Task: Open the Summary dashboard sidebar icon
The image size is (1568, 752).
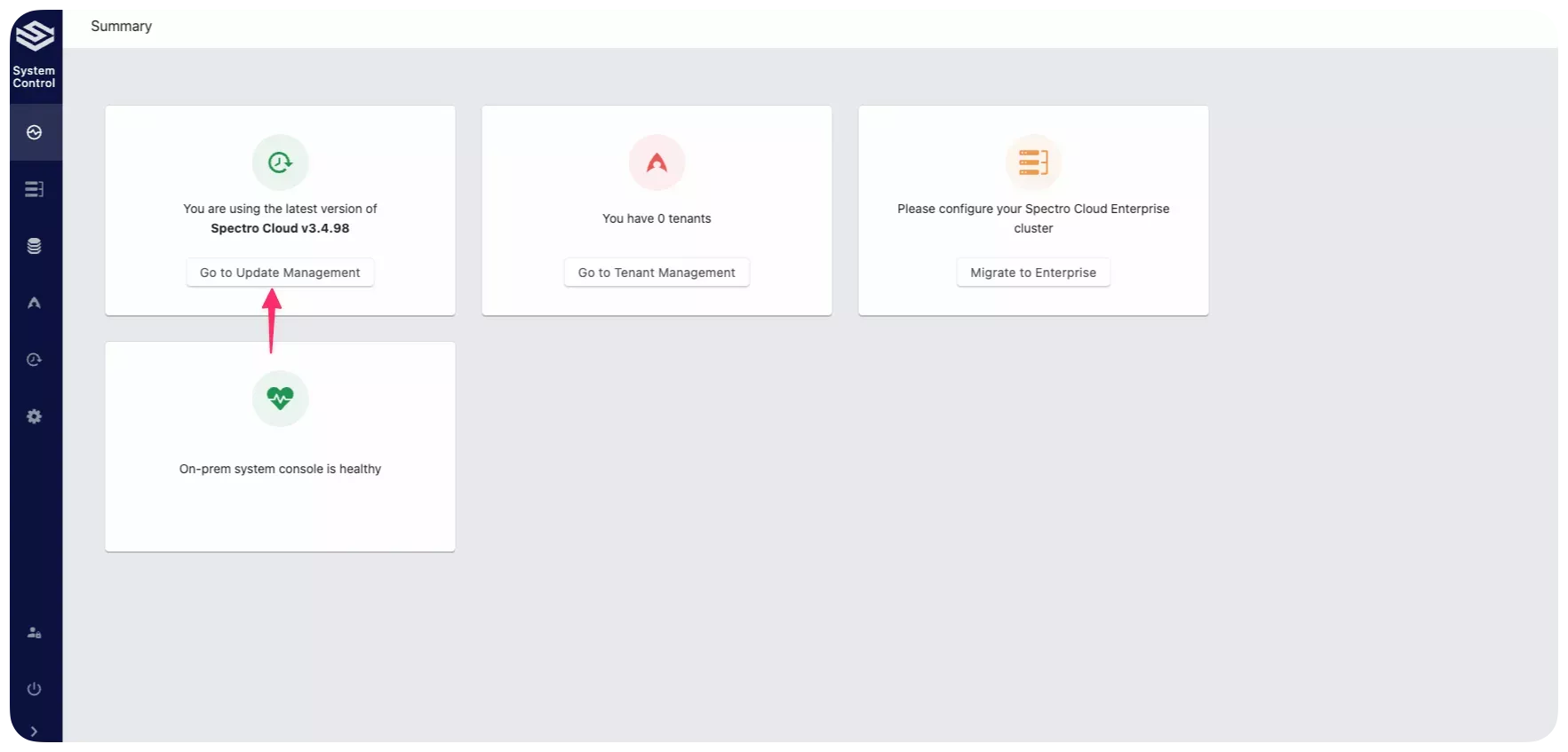Action: (x=35, y=132)
